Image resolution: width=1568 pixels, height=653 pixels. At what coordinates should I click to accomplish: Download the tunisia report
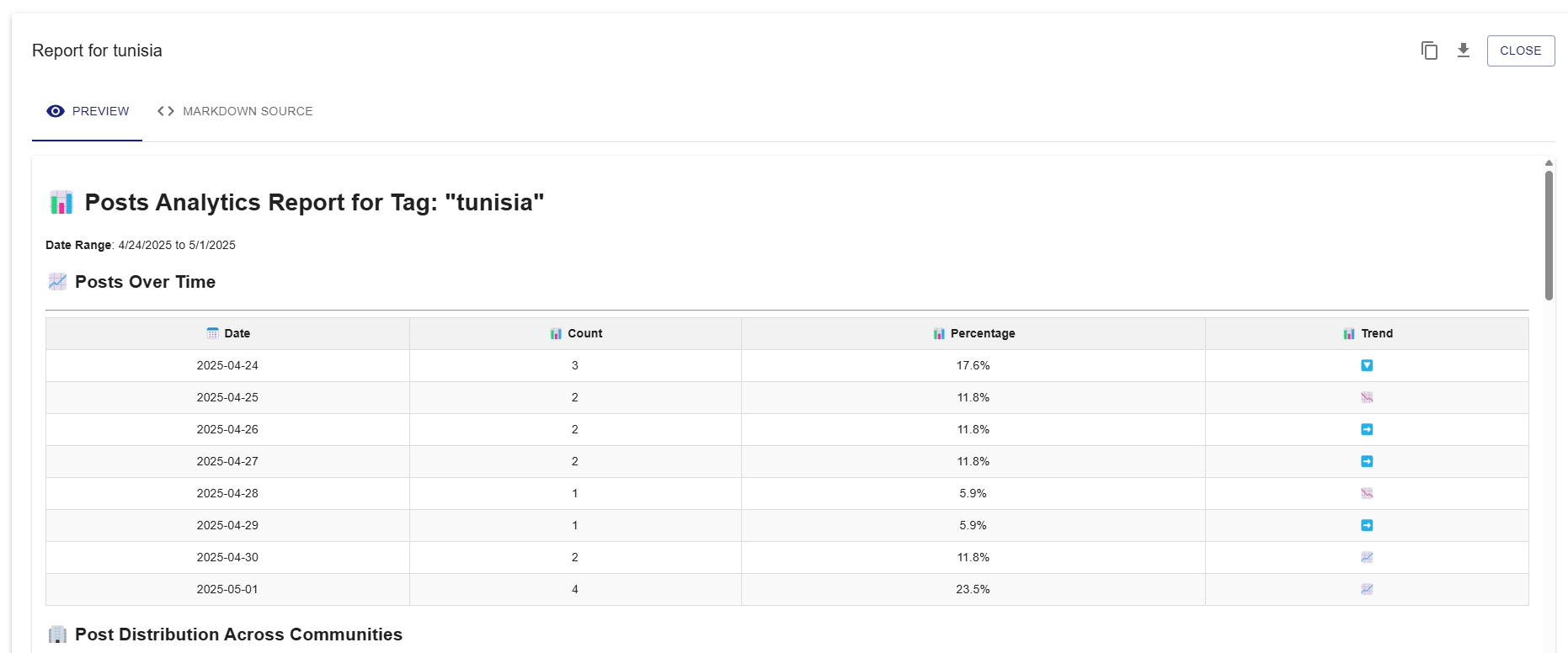point(1464,50)
